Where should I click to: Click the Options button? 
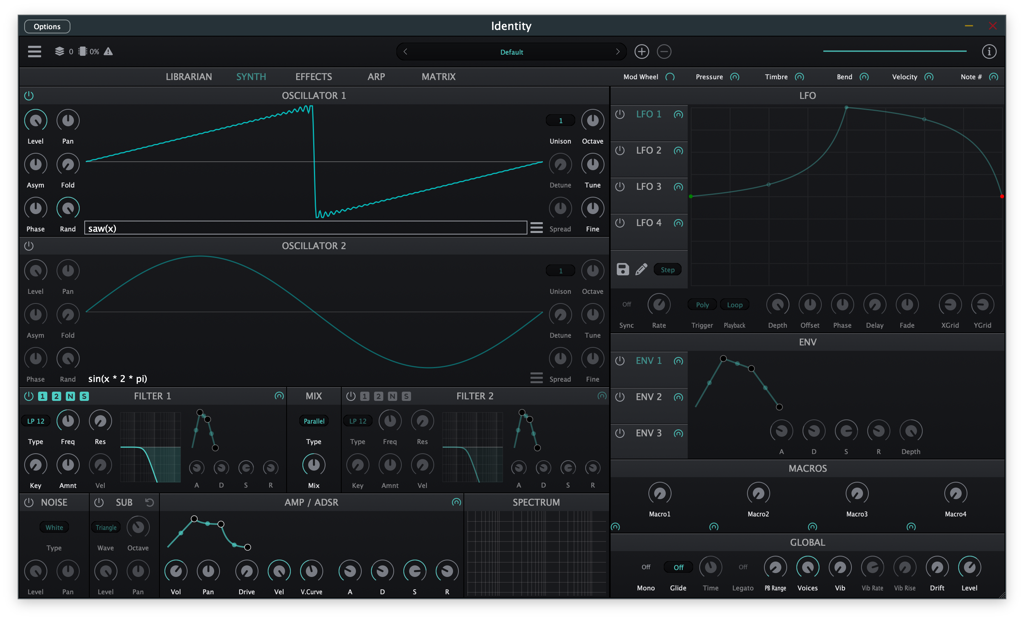(x=47, y=26)
